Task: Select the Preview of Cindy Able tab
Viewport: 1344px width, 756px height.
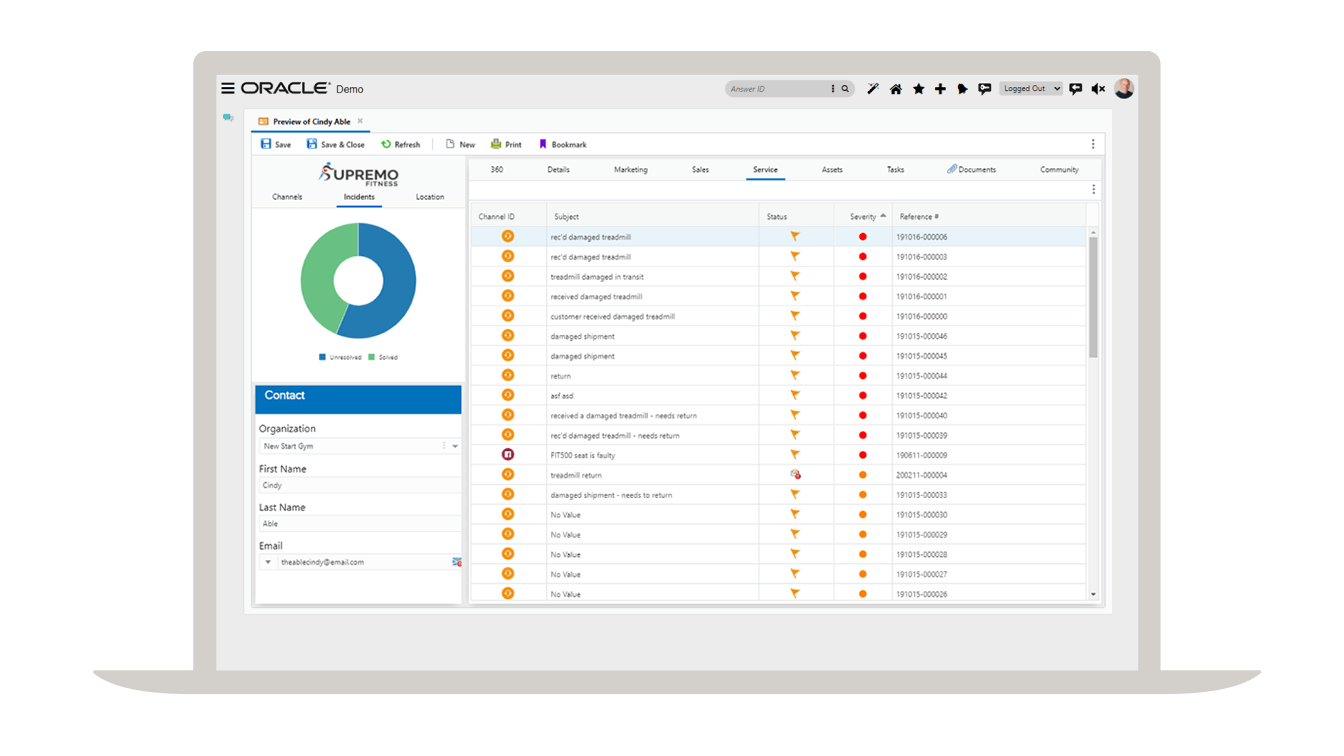Action: click(x=310, y=122)
